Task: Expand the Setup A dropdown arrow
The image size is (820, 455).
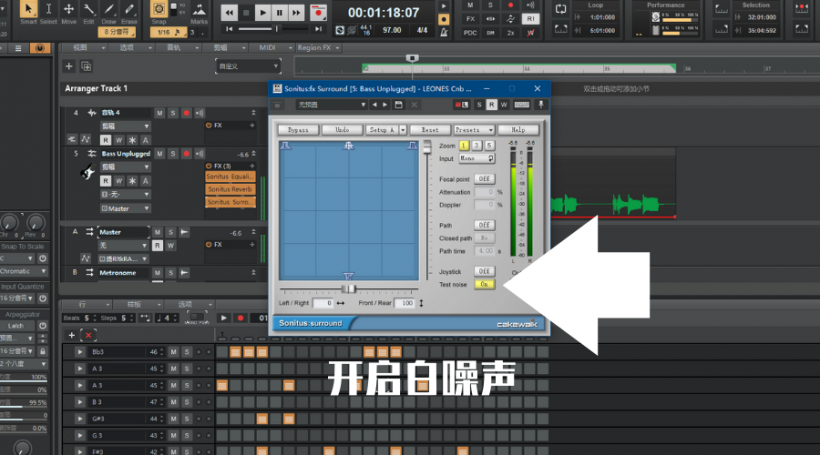Action: click(x=403, y=130)
